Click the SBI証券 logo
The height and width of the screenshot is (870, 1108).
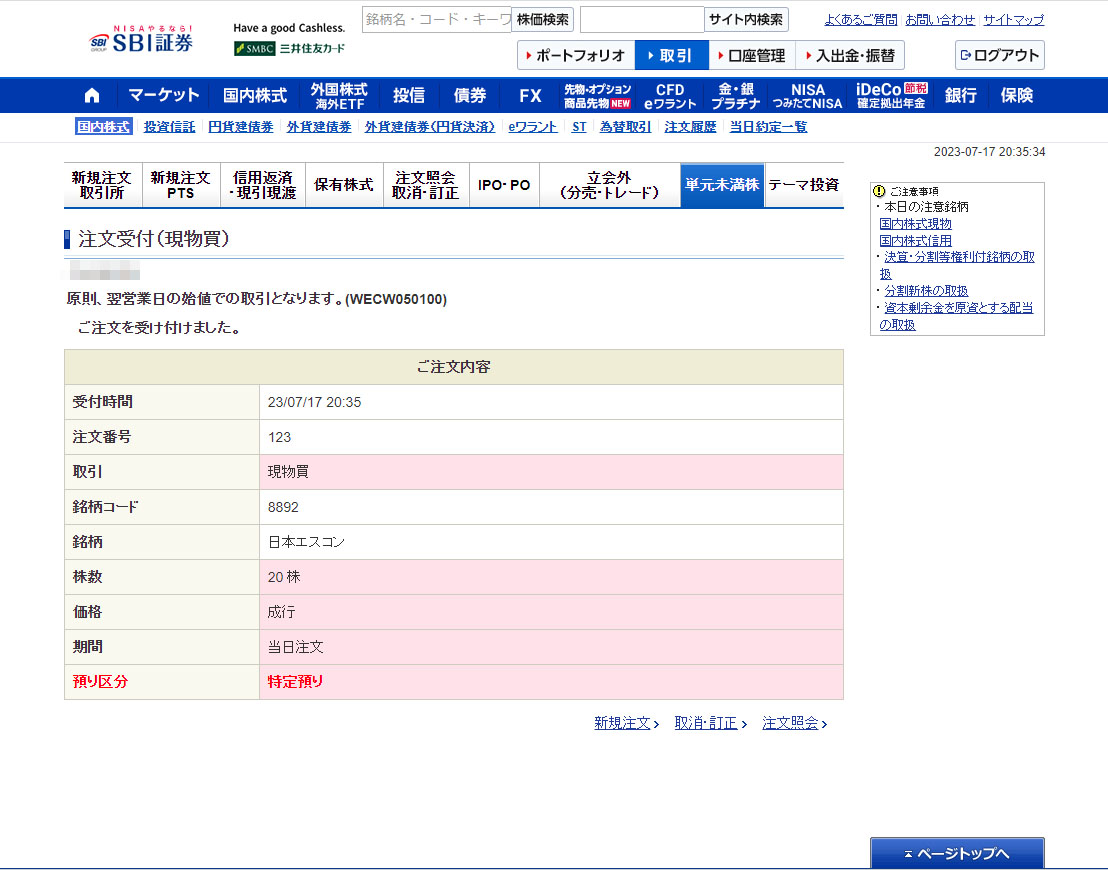141,40
